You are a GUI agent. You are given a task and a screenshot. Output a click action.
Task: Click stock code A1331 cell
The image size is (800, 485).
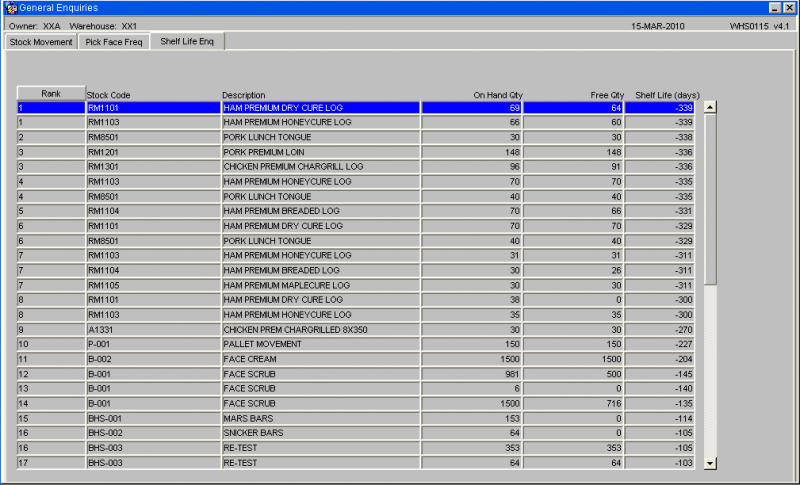point(153,329)
